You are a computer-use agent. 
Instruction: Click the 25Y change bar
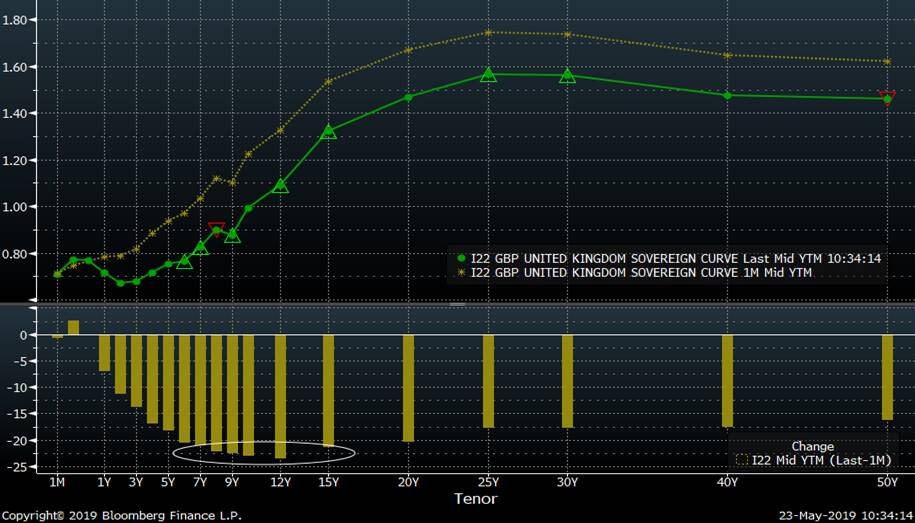click(488, 382)
